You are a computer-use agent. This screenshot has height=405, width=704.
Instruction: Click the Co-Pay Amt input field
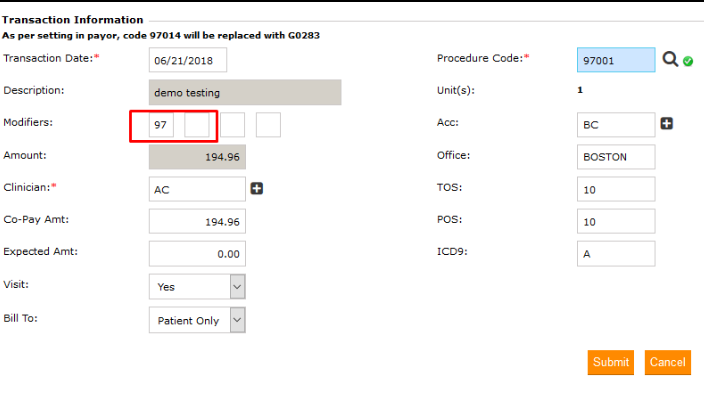pos(197,221)
